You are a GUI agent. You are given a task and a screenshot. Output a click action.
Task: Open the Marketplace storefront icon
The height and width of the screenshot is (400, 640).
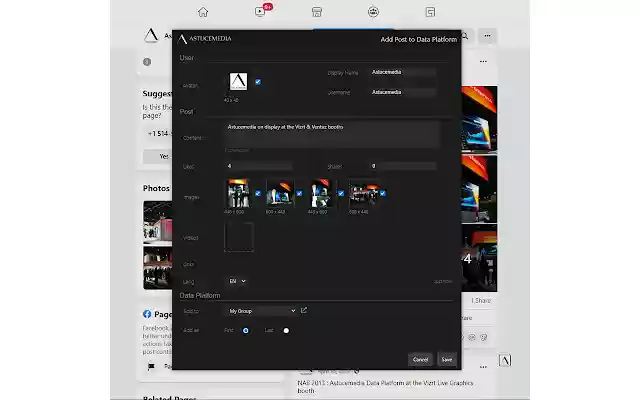point(317,12)
